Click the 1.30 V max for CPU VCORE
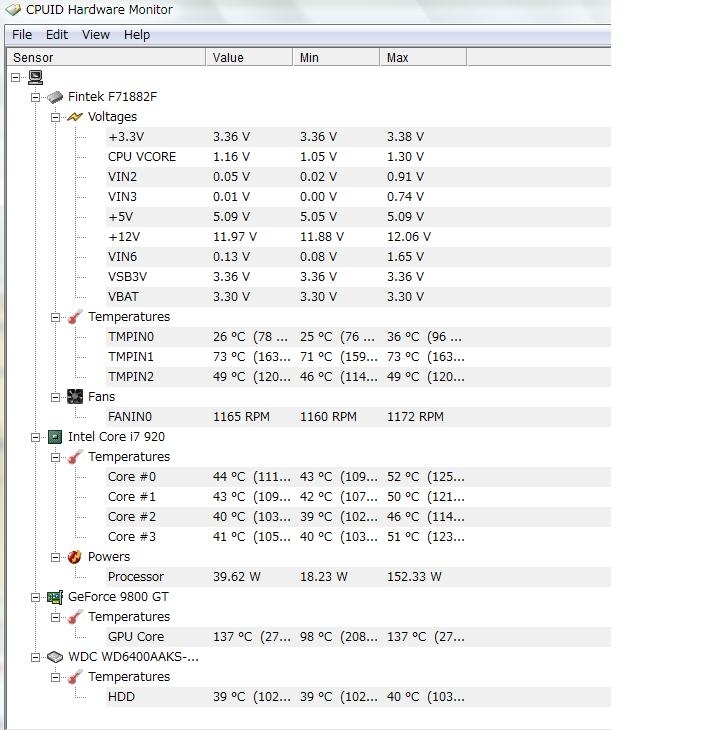 click(x=405, y=157)
